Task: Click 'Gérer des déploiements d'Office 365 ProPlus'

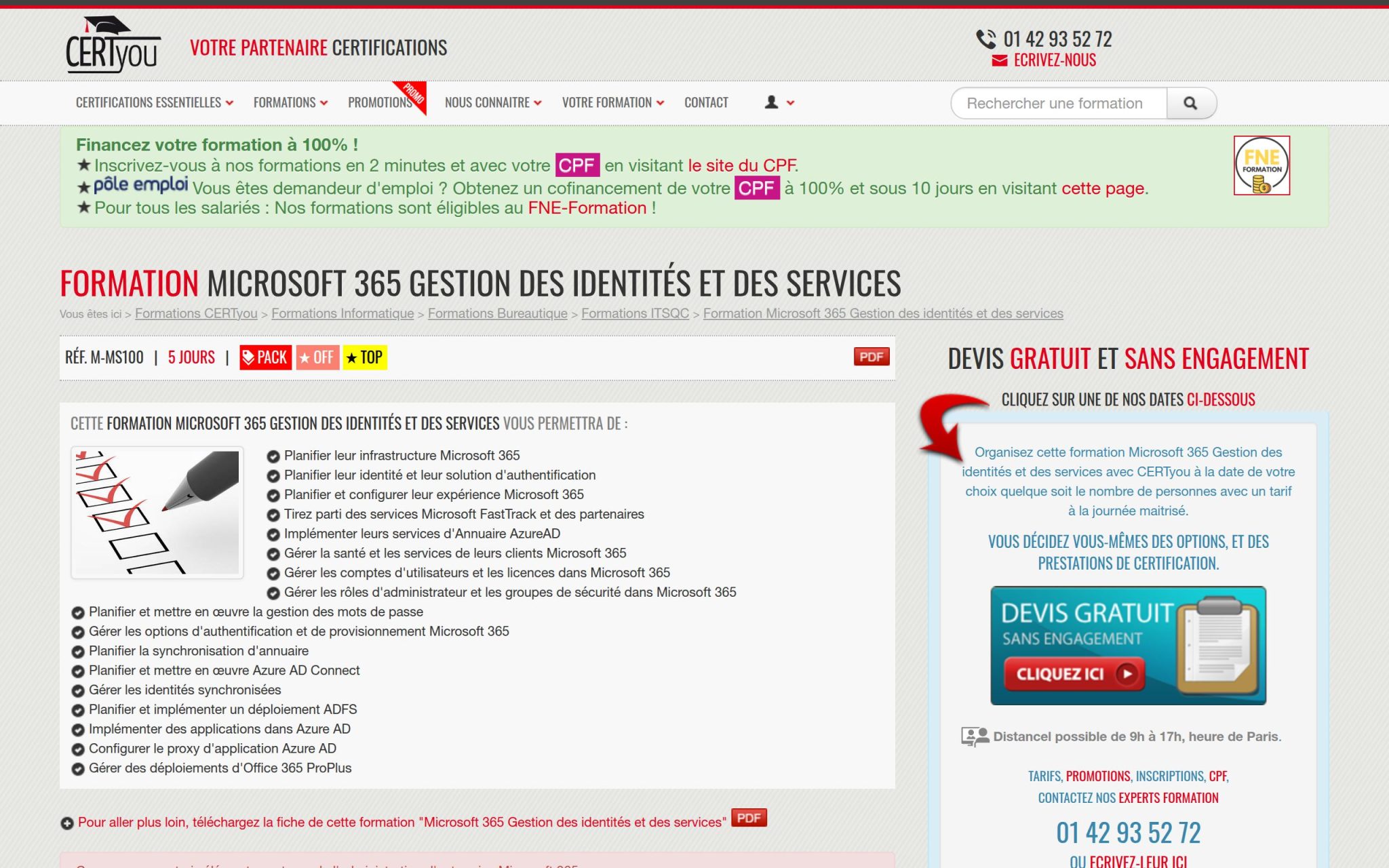Action: point(220,768)
